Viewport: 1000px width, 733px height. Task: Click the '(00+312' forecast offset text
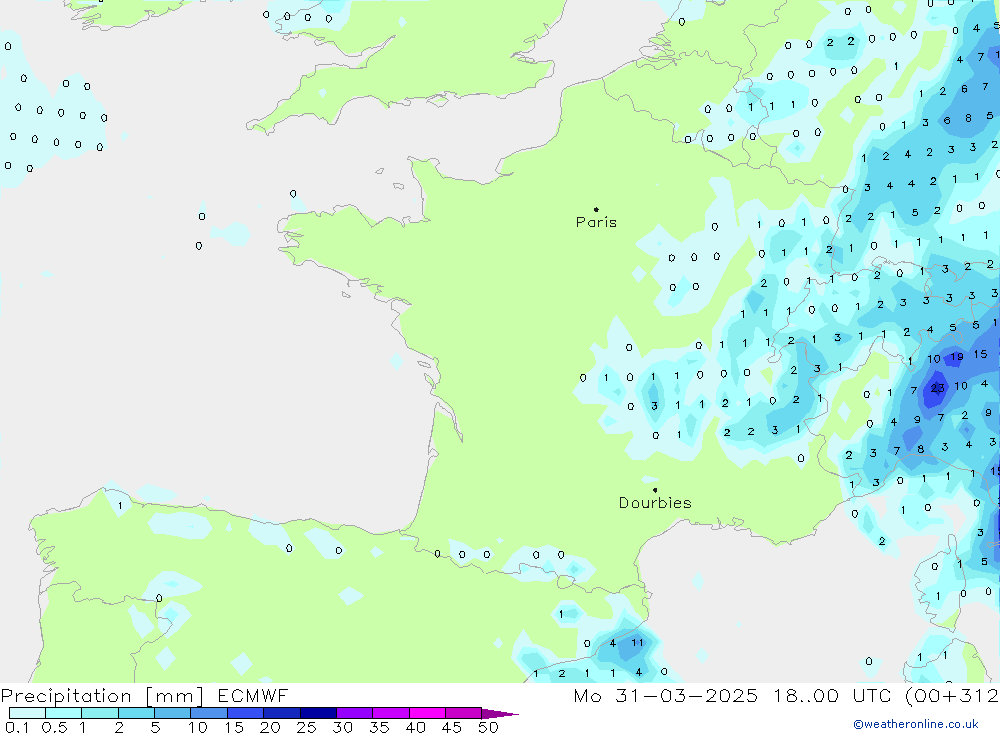(x=952, y=696)
